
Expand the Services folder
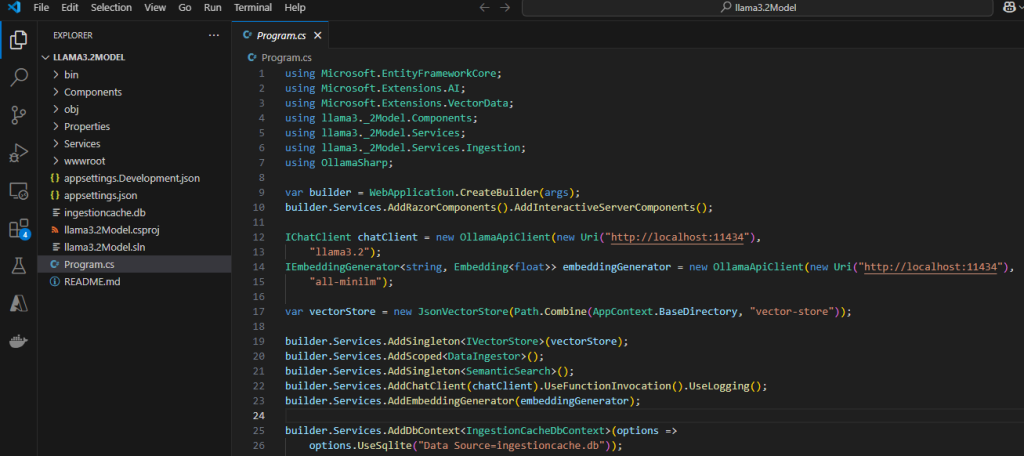tap(56, 144)
